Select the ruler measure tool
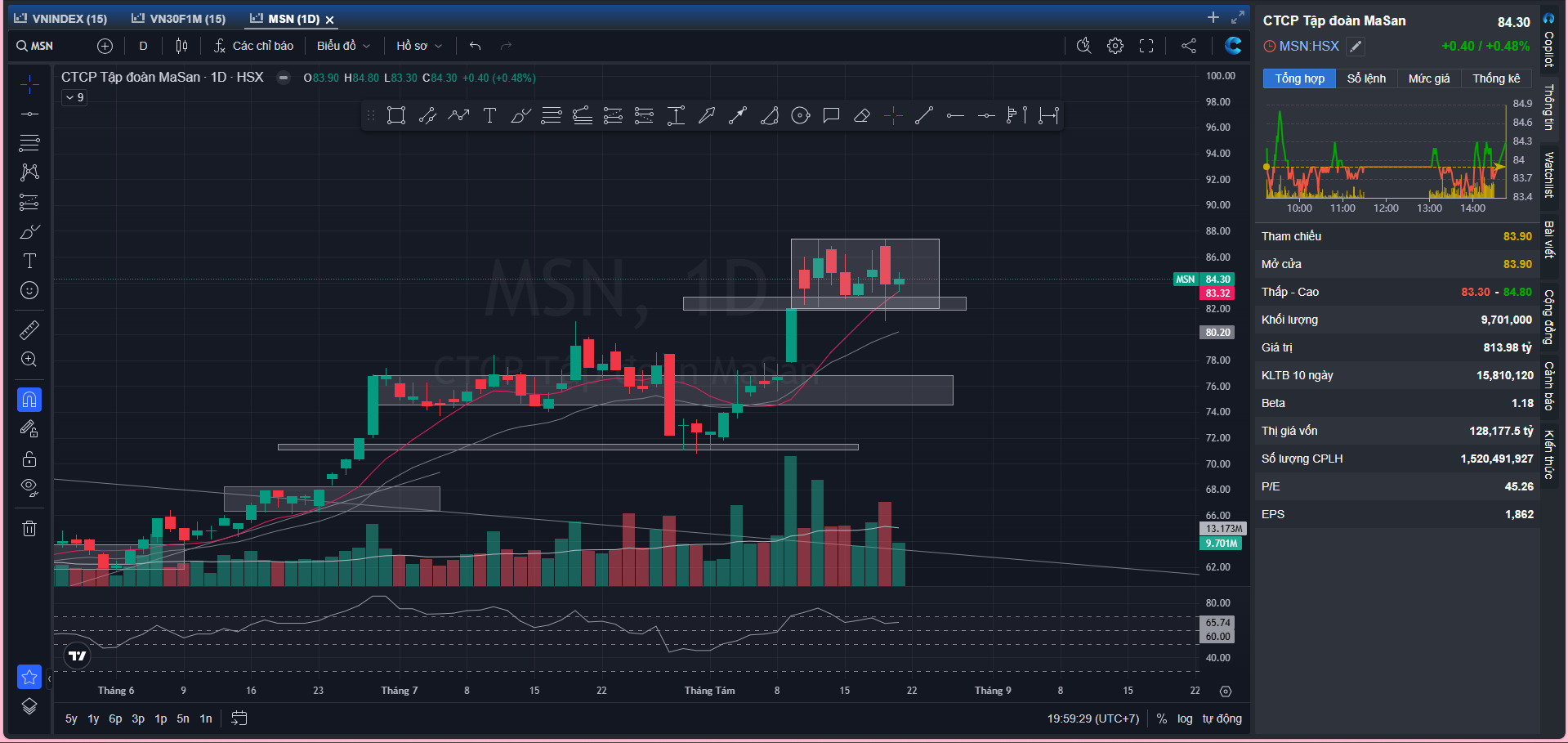The width and height of the screenshot is (1568, 743). tap(29, 330)
